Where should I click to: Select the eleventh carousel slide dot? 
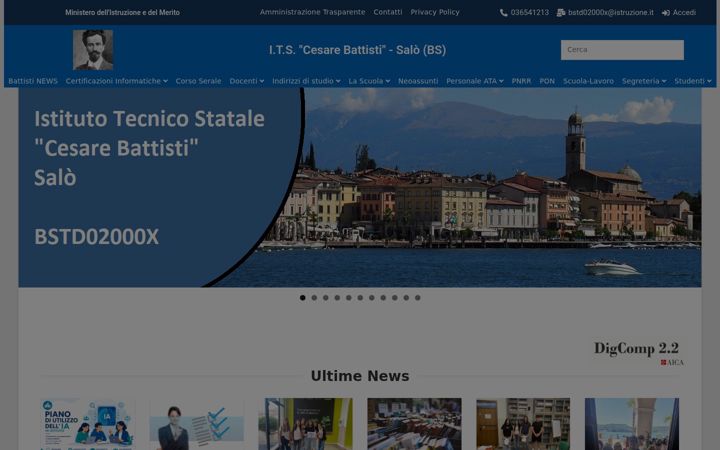(x=417, y=298)
